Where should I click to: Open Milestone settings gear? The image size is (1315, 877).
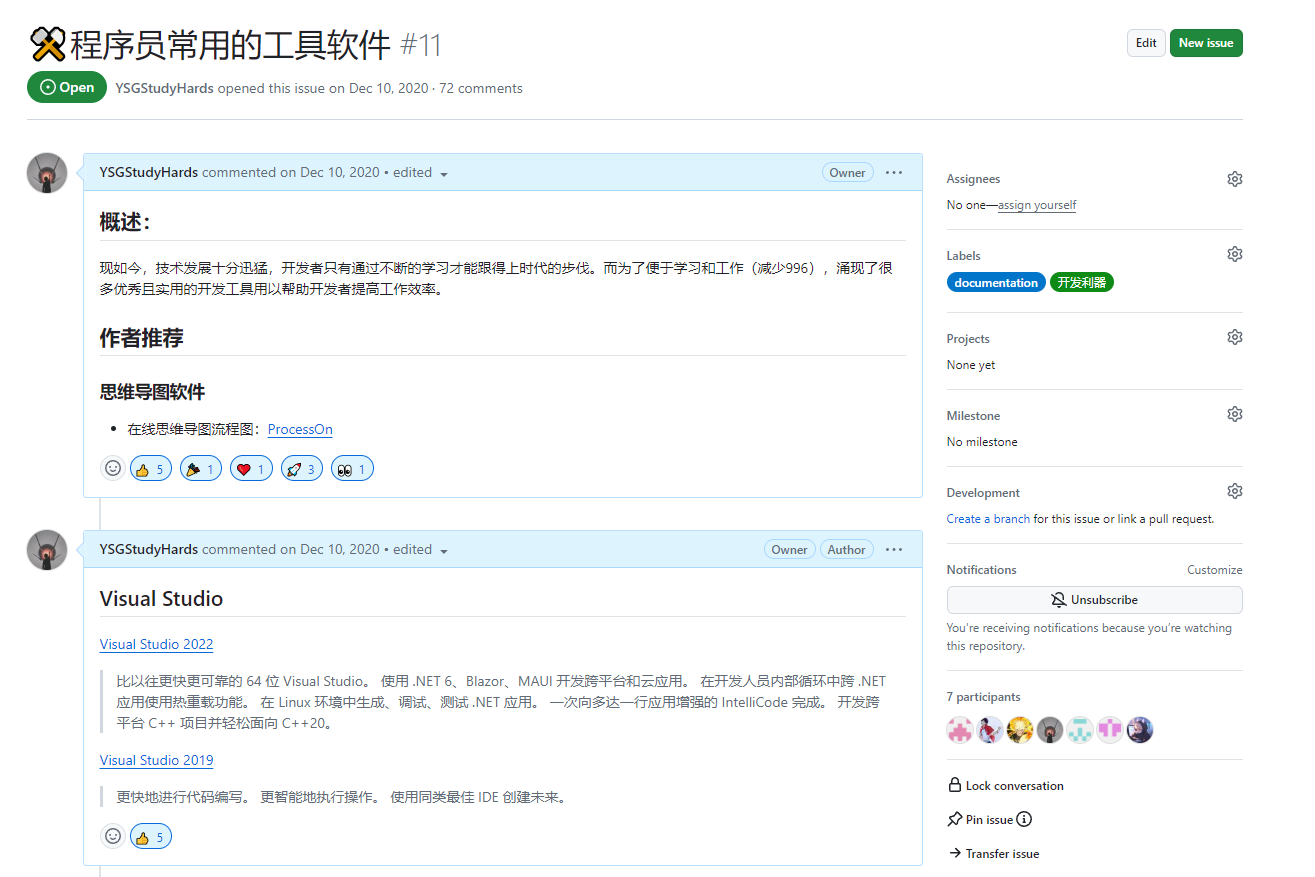[1234, 414]
